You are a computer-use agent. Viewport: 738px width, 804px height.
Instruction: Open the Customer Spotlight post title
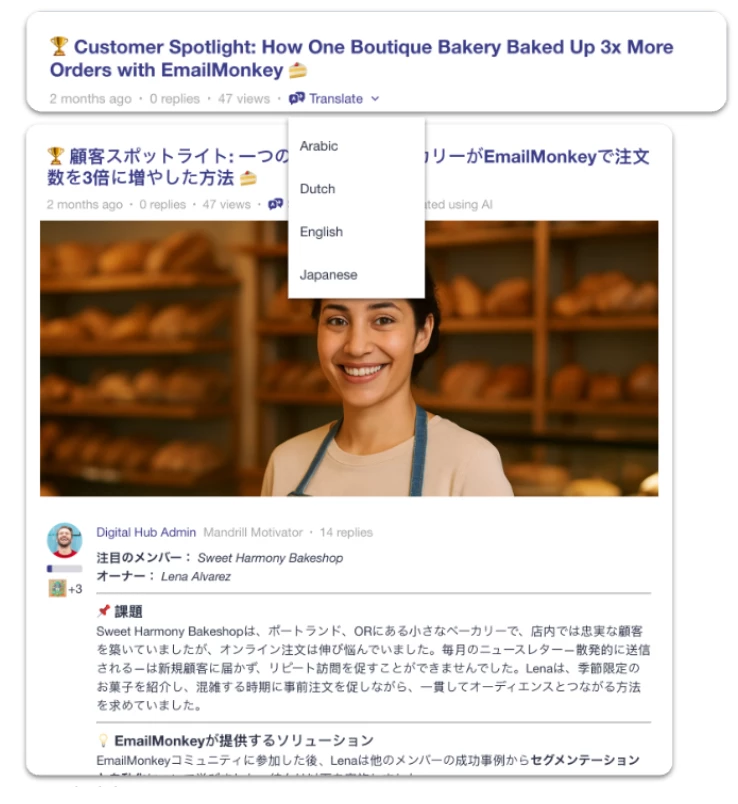[x=361, y=58]
